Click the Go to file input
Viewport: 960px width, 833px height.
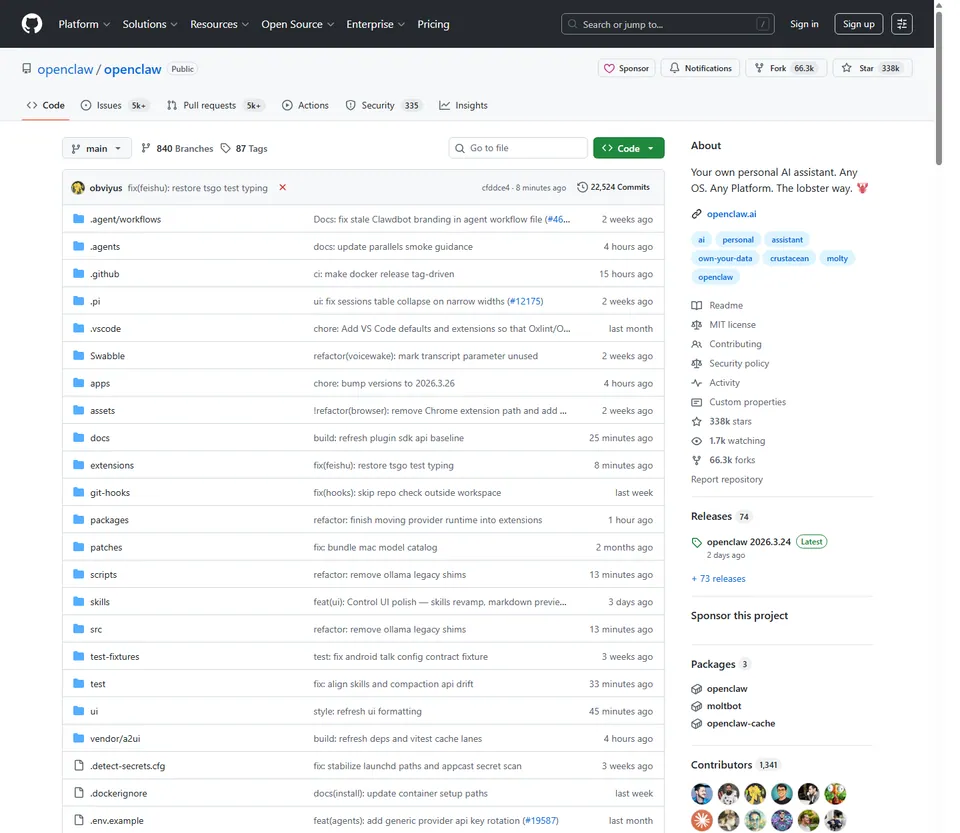tap(518, 148)
